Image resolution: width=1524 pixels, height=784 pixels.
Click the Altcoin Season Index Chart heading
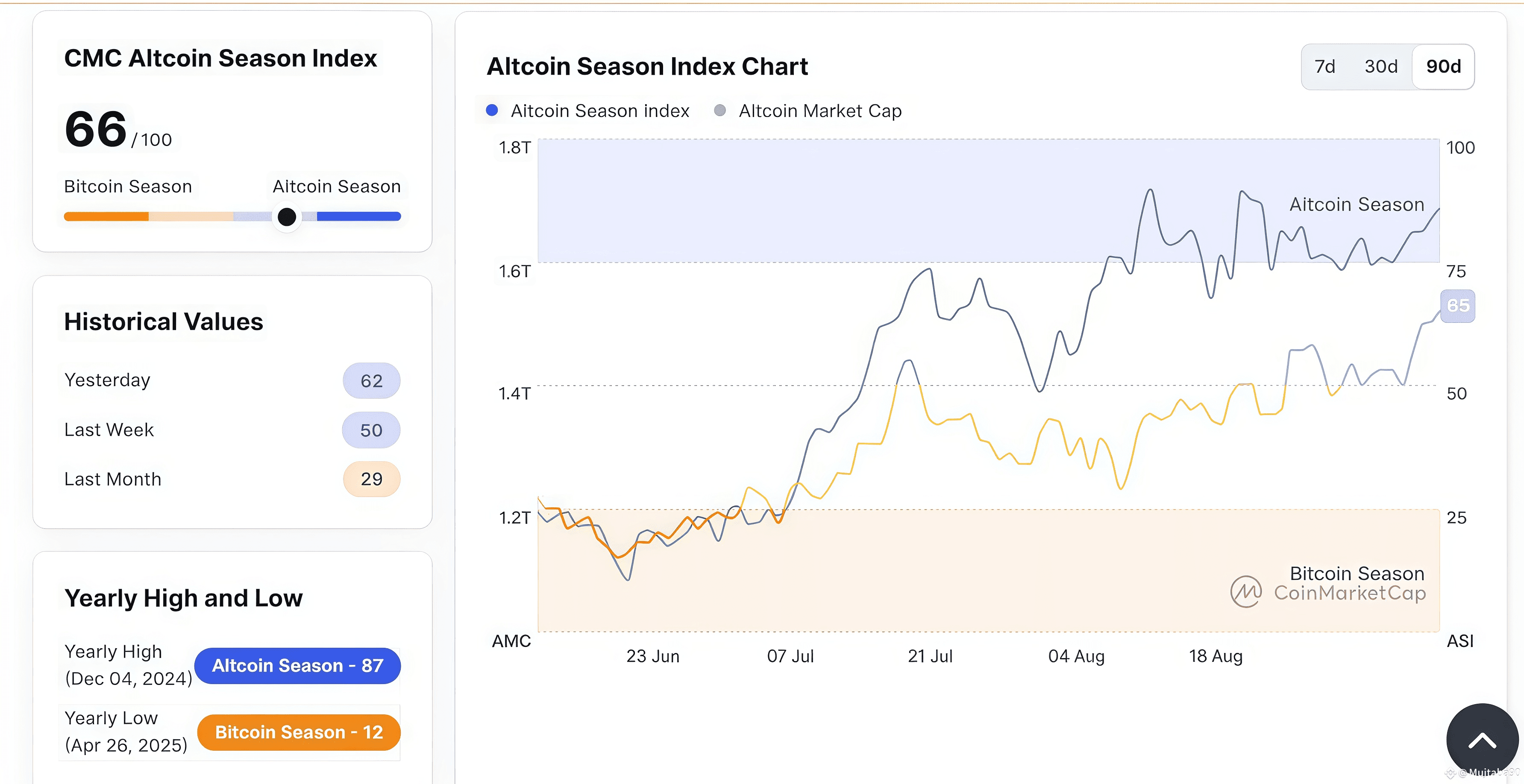click(647, 67)
